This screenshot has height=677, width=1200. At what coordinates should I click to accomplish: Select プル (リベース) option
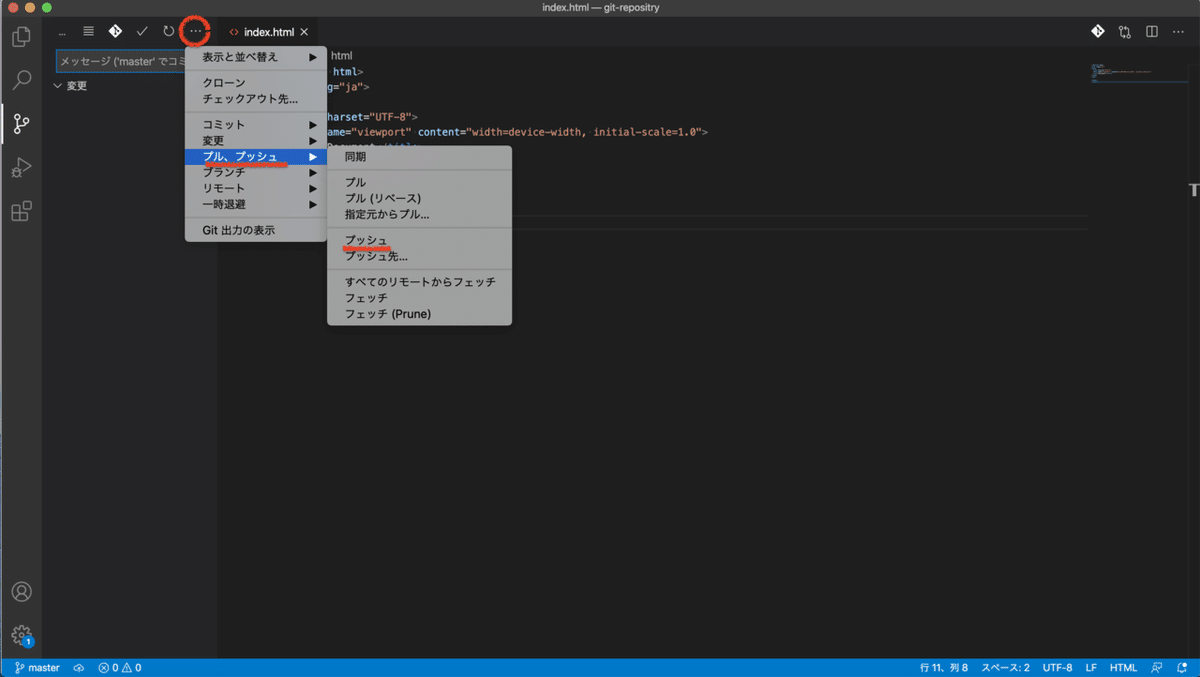coord(419,198)
